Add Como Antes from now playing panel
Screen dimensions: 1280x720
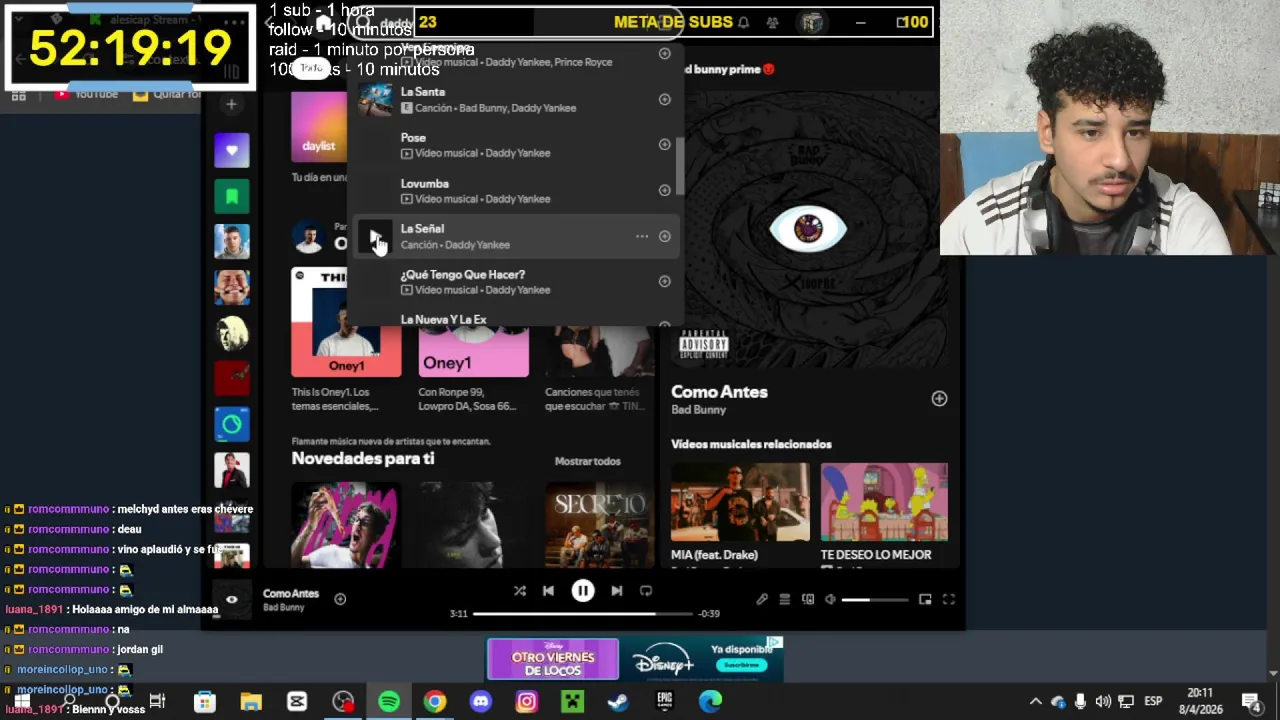pyautogui.click(x=939, y=399)
